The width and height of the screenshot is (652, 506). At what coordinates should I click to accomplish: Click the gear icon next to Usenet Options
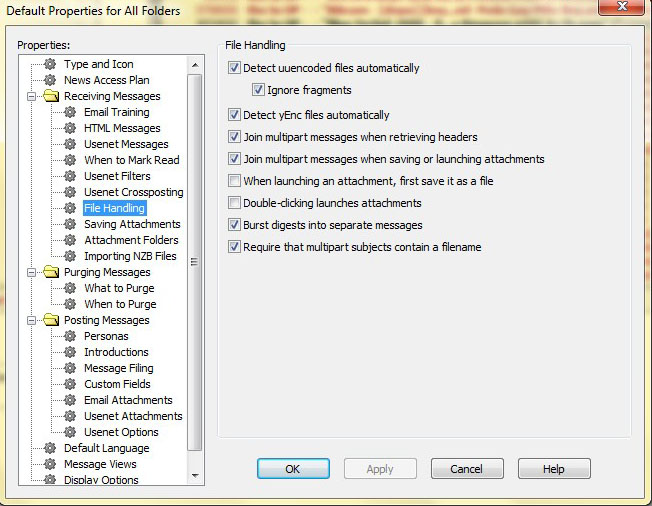click(x=70, y=432)
